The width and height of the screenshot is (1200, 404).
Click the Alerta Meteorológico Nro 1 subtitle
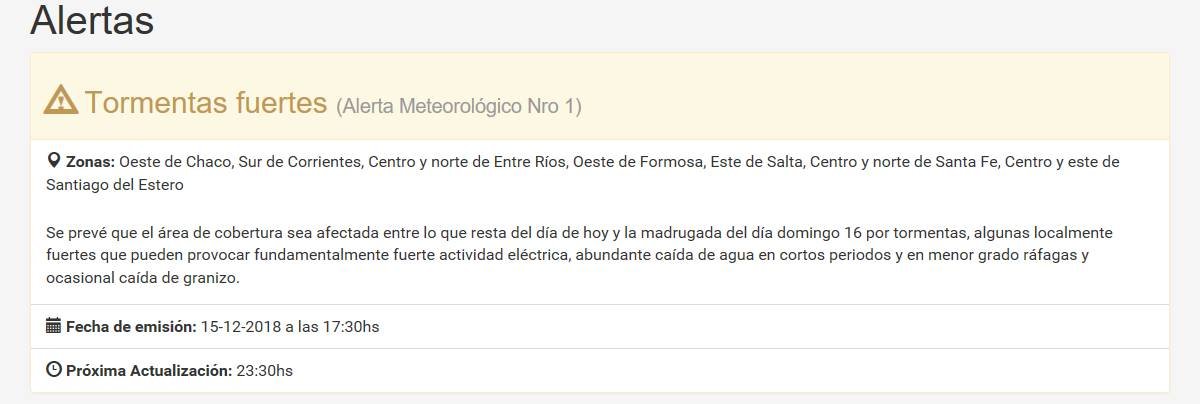click(x=458, y=105)
